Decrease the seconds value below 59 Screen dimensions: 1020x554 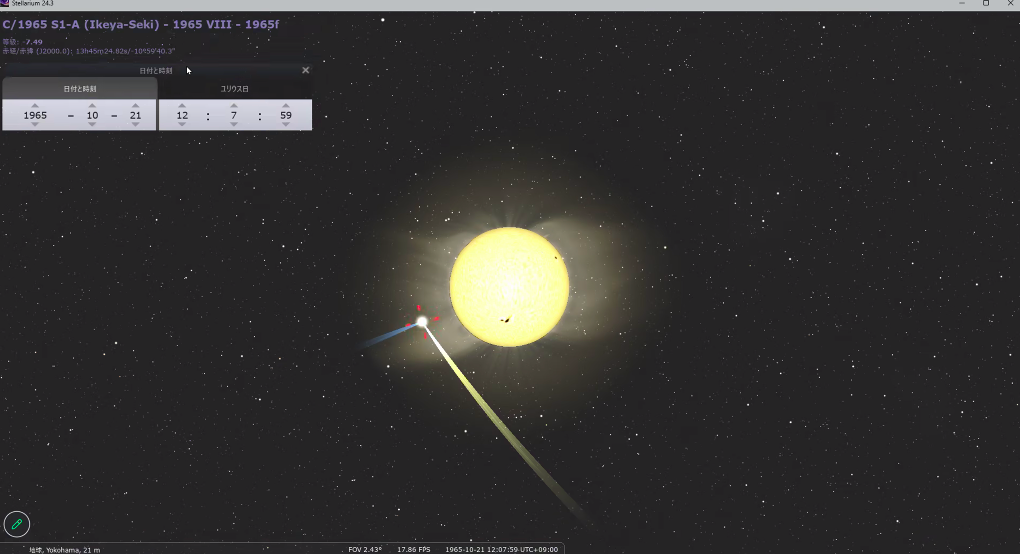[x=286, y=125]
